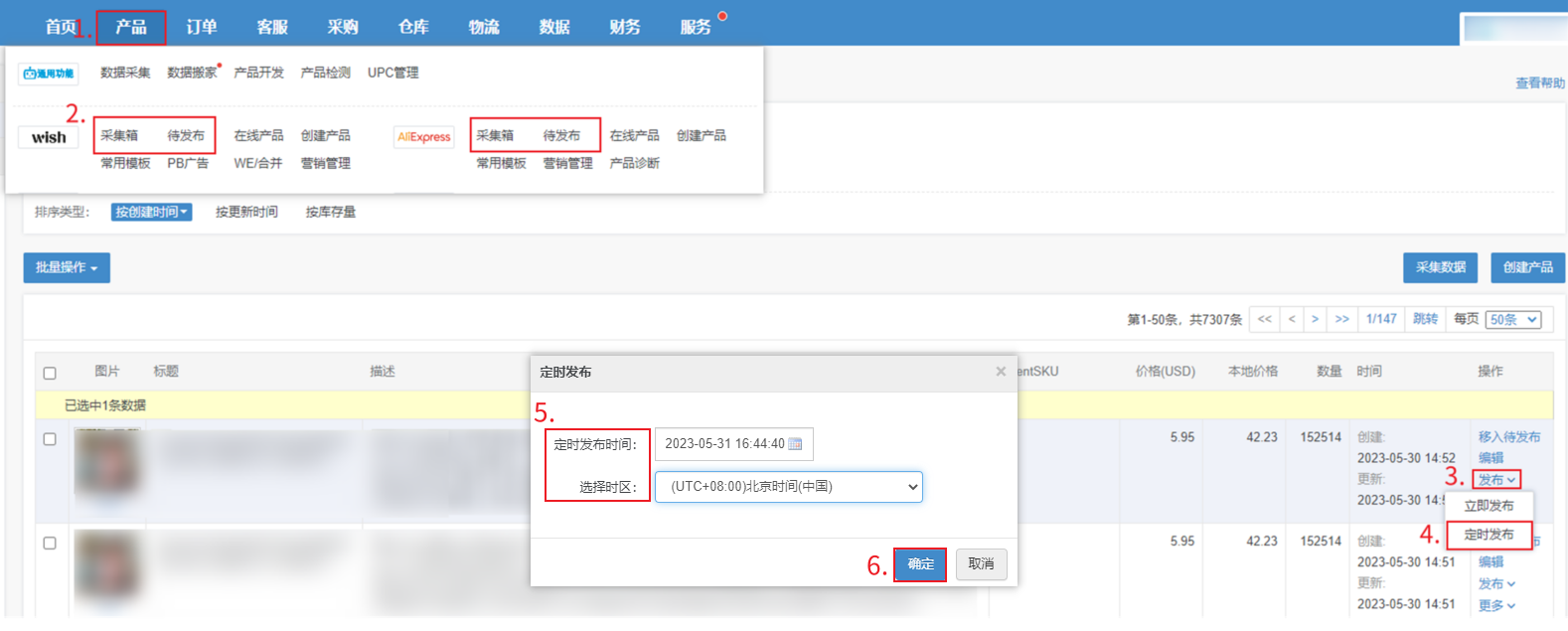Screen dimensions: 1568x631
Task: Open the 服务 top navigation menu
Action: pyautogui.click(x=696, y=27)
